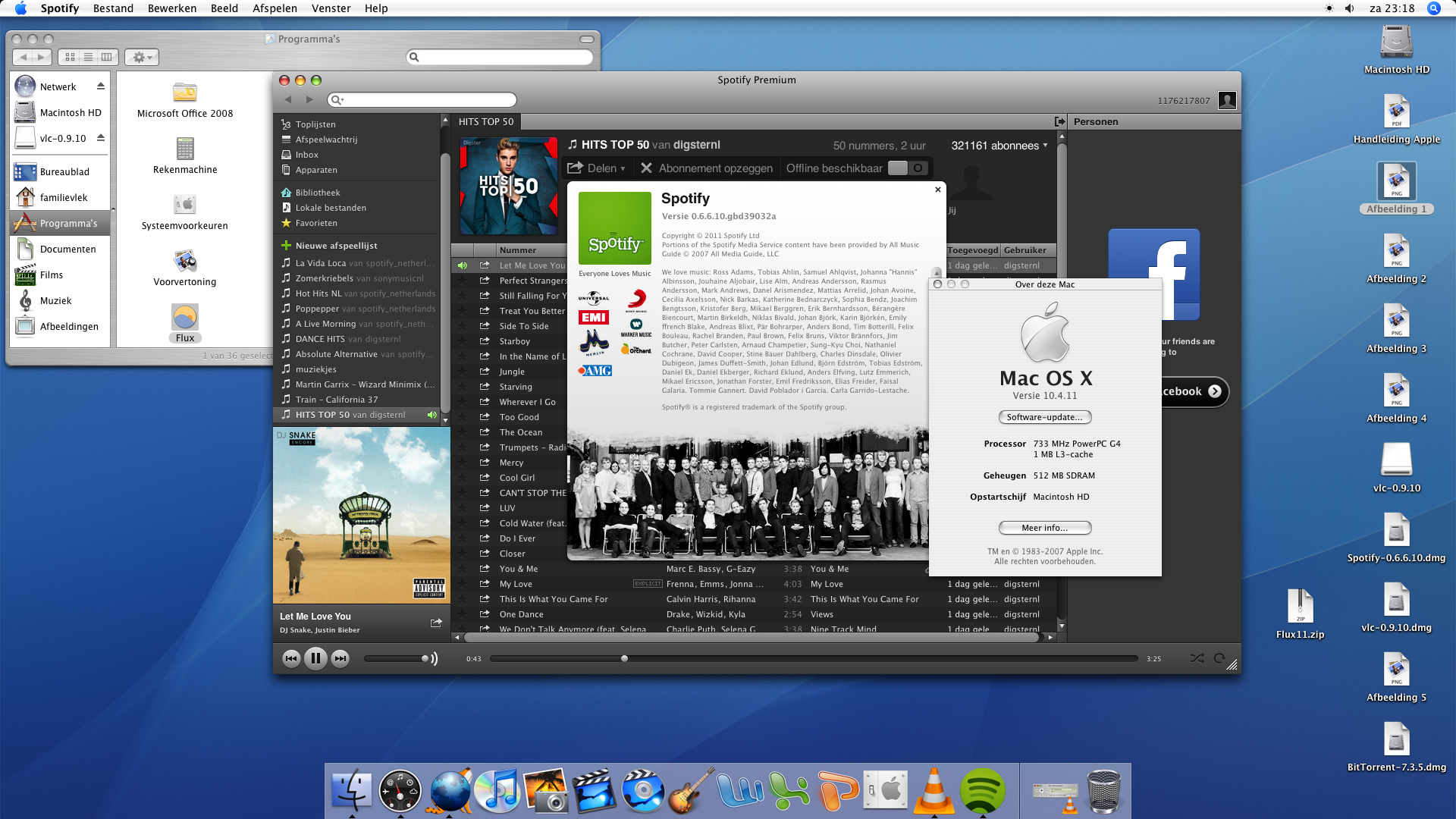1456x819 pixels.
Task: Click Software-update button
Action: point(1044,417)
